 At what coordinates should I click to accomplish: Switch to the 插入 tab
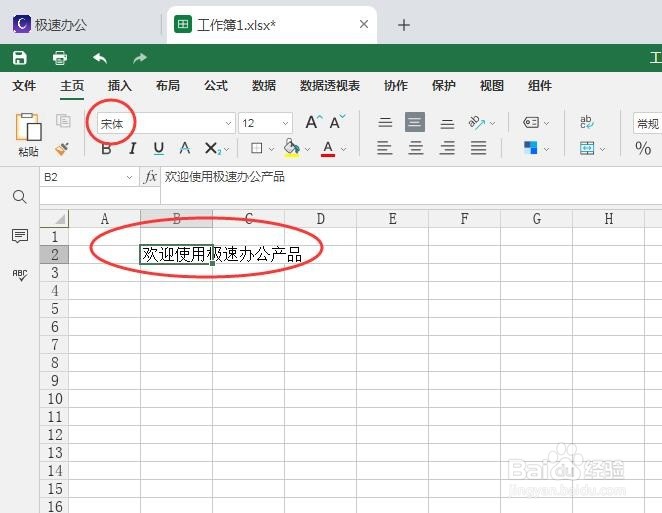tap(119, 86)
